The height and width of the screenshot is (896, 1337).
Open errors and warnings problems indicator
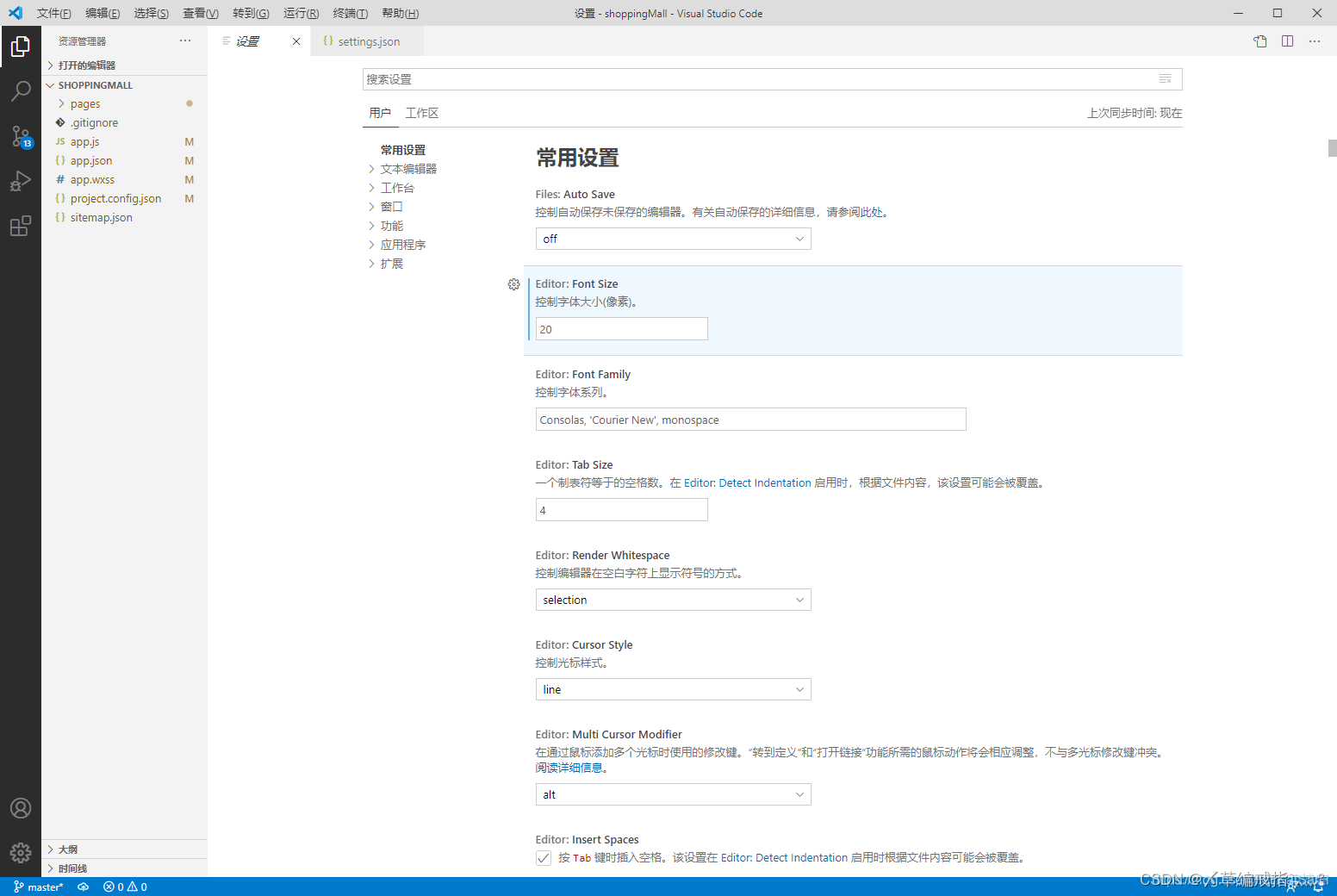[125, 887]
